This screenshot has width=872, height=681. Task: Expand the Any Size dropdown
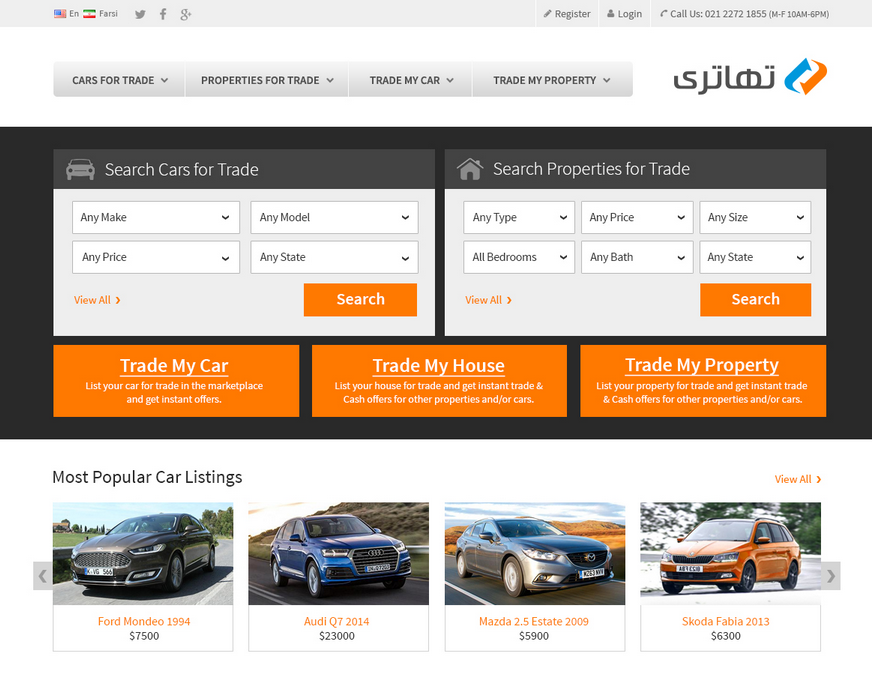(x=755, y=217)
